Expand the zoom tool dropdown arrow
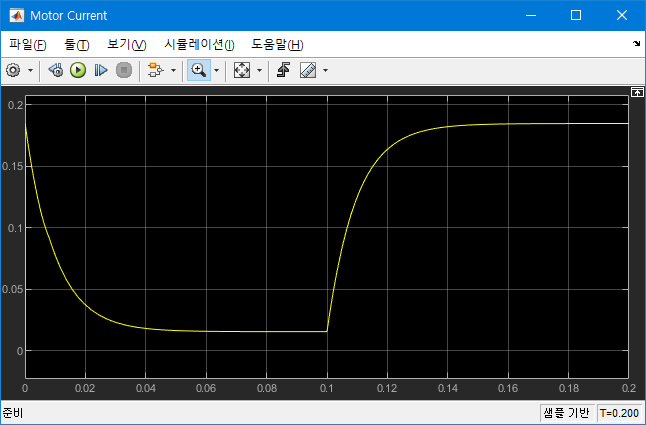The image size is (646, 425). [x=217, y=70]
